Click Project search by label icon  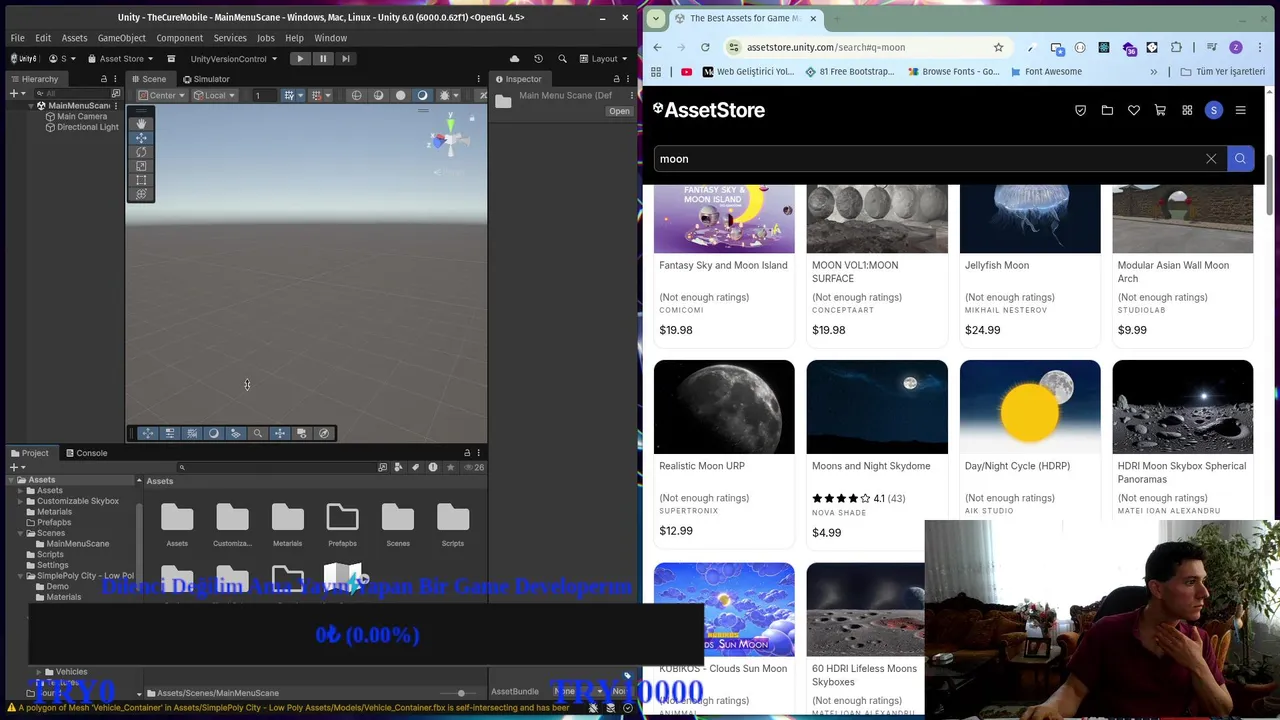coord(416,467)
